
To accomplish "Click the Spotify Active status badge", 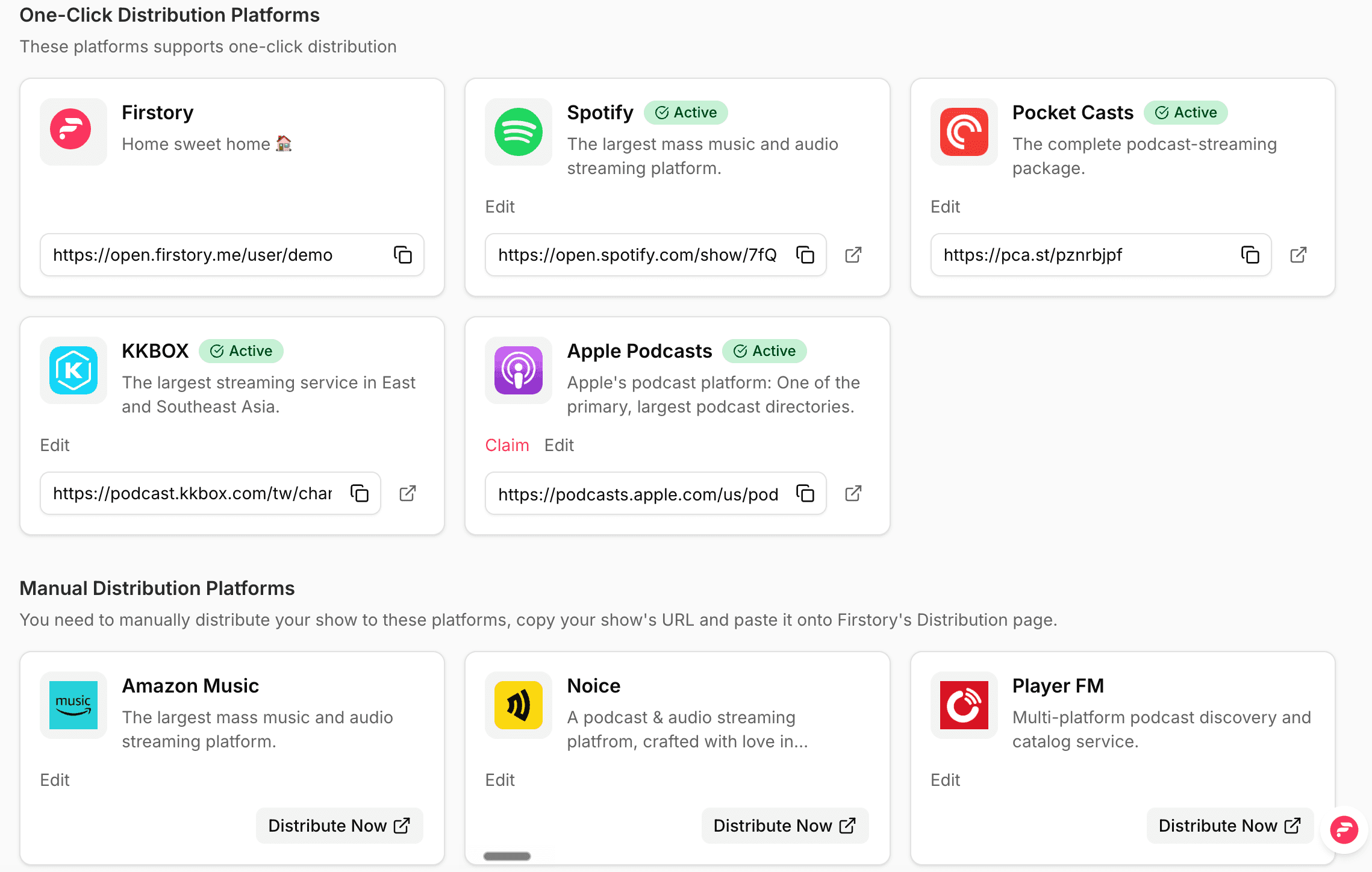I will coord(686,113).
